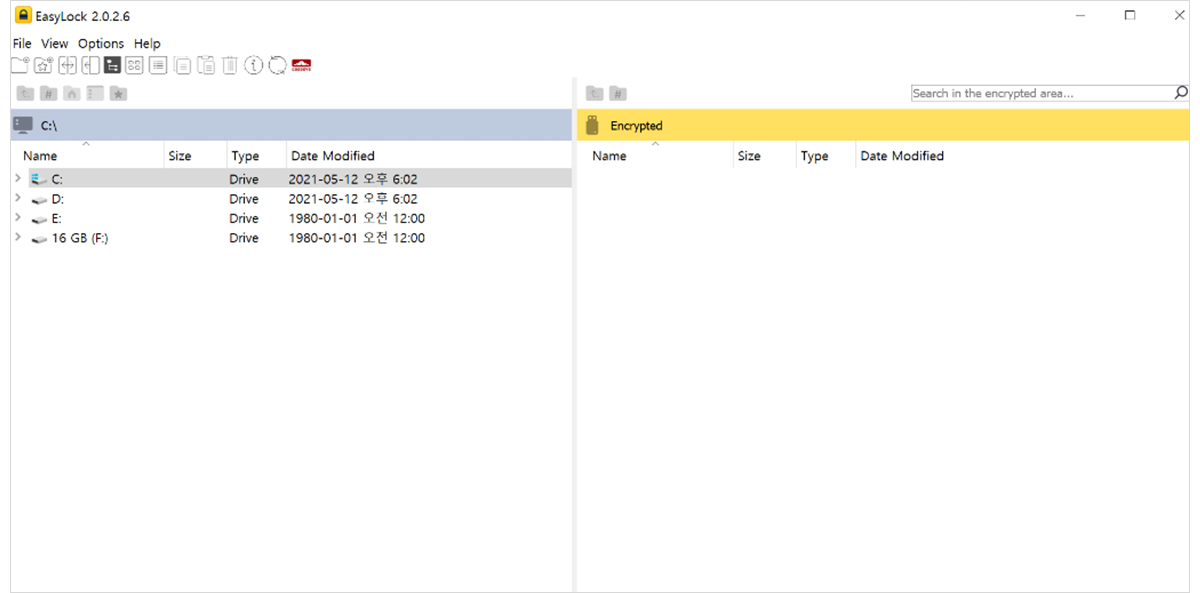Open the Info circle icon
This screenshot has height=593, width=1200.
[x=253, y=65]
